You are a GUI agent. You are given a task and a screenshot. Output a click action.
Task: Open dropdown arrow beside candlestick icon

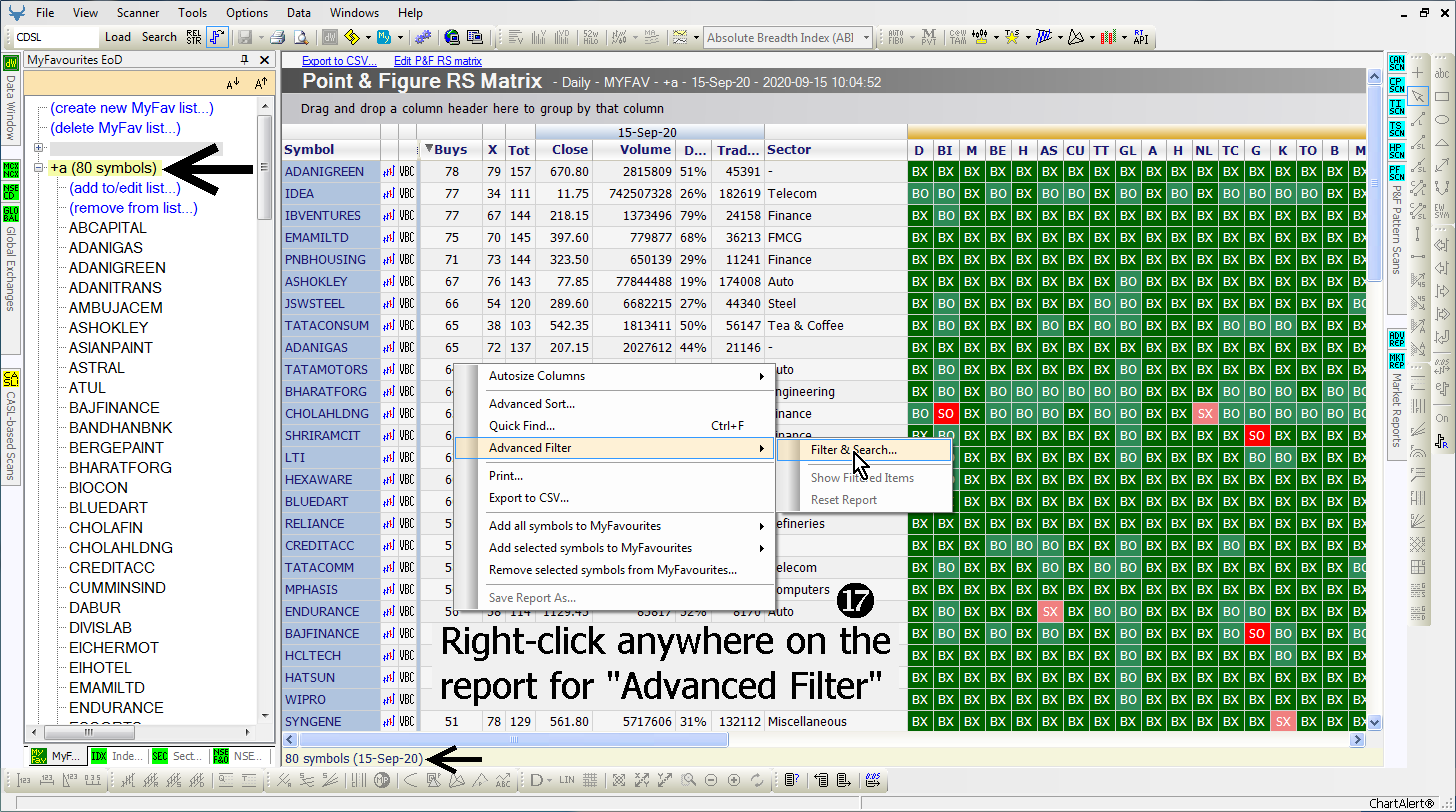pos(1123,37)
